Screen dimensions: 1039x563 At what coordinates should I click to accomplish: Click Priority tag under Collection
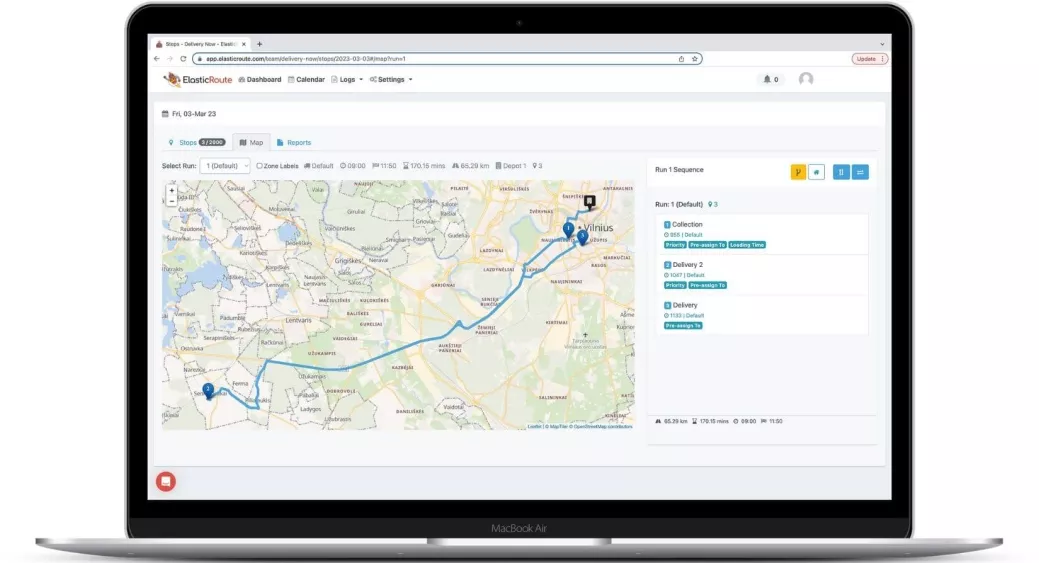click(x=675, y=245)
